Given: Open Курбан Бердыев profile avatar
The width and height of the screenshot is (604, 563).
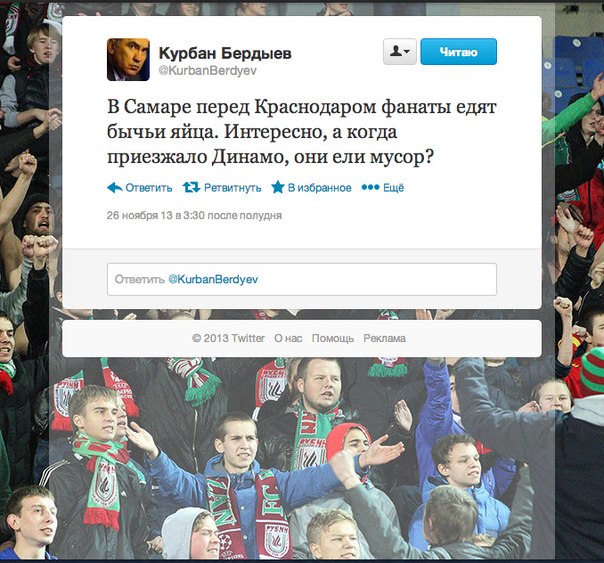Looking at the screenshot, I should (x=128, y=59).
